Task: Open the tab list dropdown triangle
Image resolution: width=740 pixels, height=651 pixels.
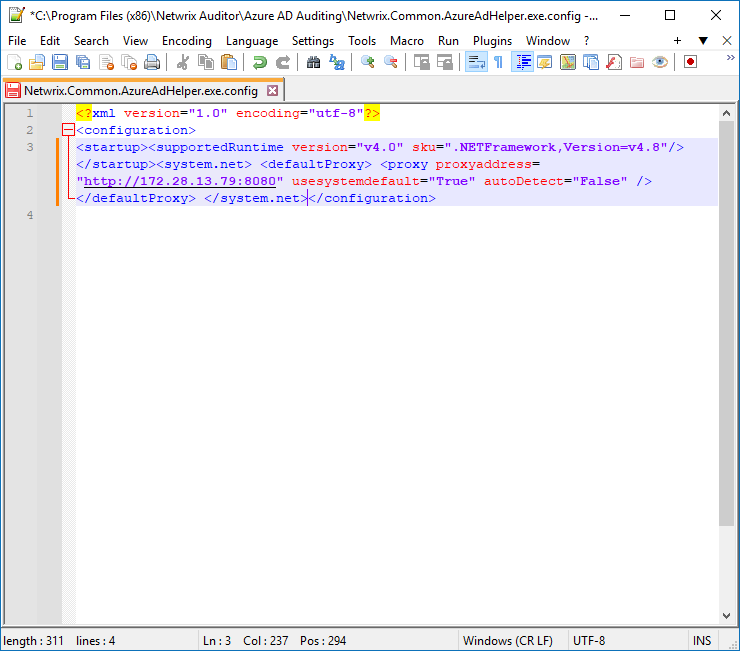Action: (x=703, y=41)
